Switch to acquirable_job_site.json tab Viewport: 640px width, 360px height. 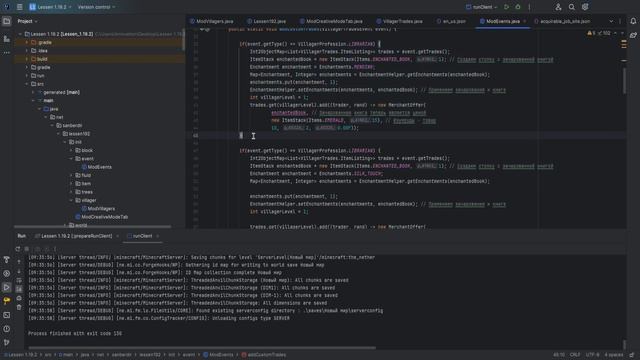pos(562,21)
